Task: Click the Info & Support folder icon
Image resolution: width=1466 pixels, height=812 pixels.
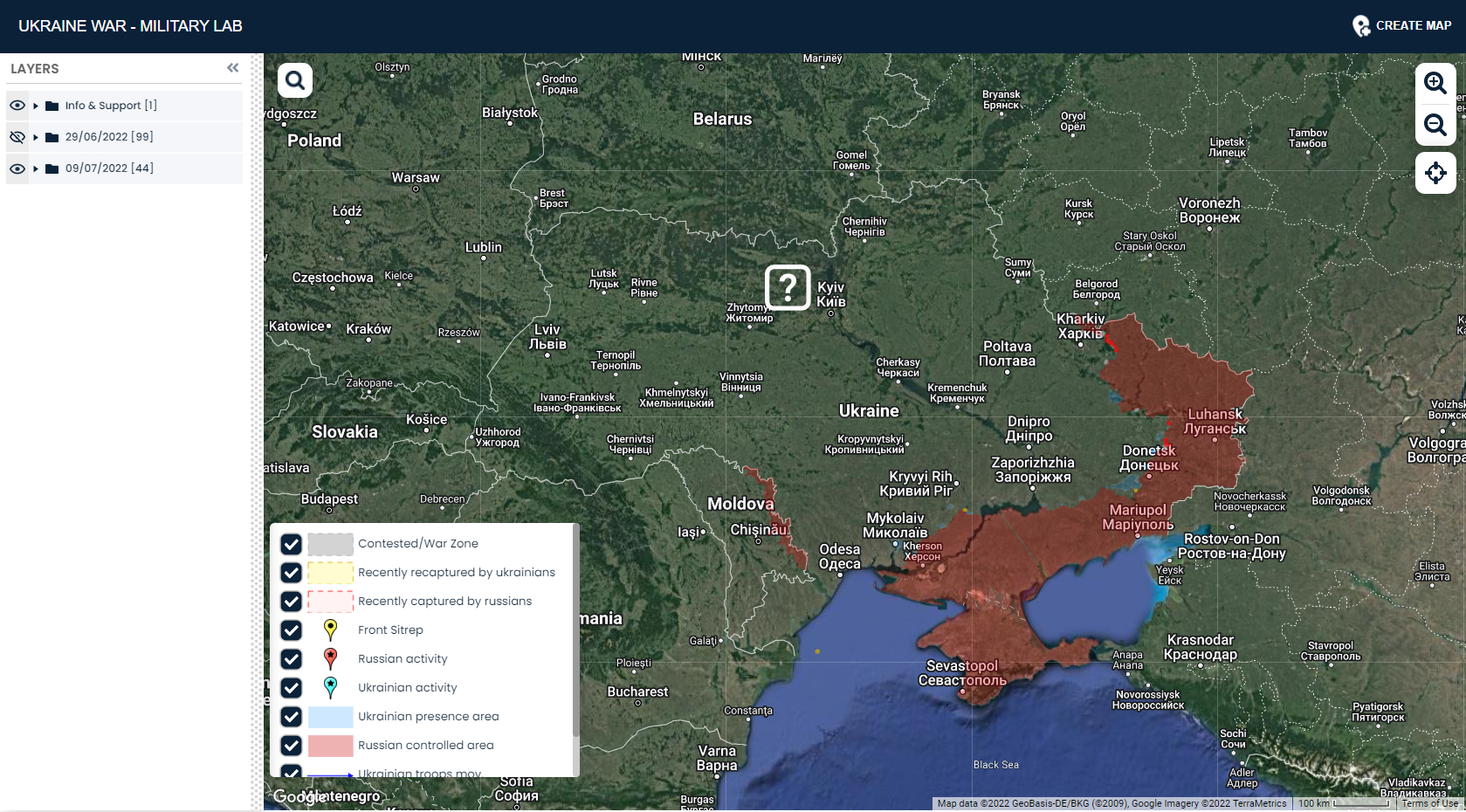Action: click(x=52, y=106)
